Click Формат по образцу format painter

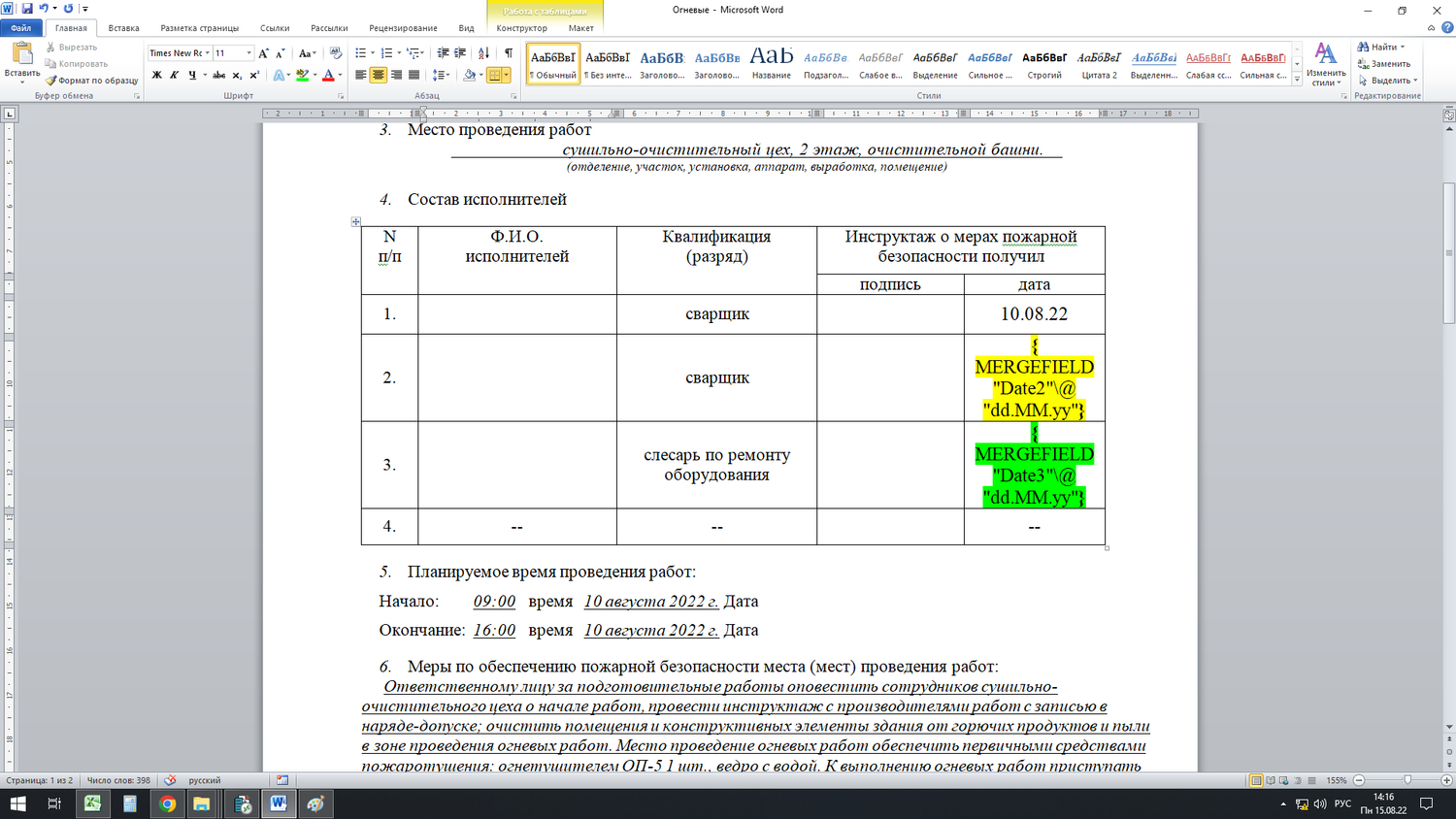(x=91, y=81)
